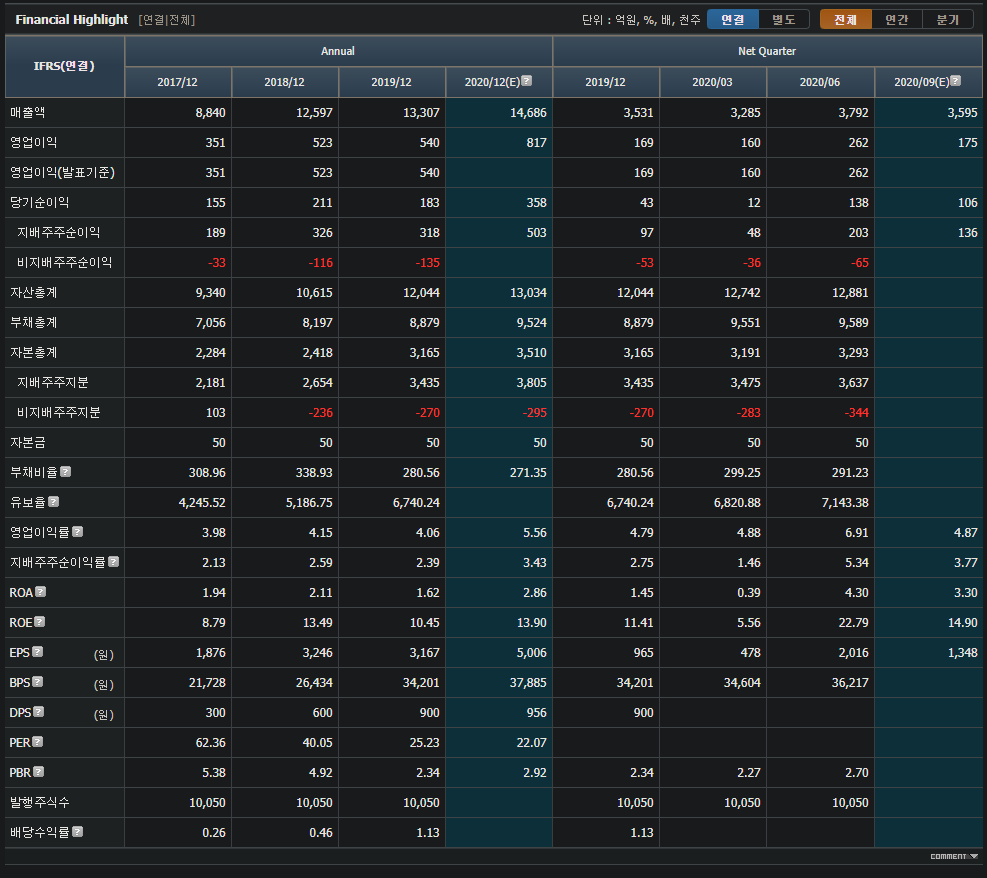Viewport: 987px width, 878px height.
Task: Select the 자본금 row label
Action: pos(28,442)
